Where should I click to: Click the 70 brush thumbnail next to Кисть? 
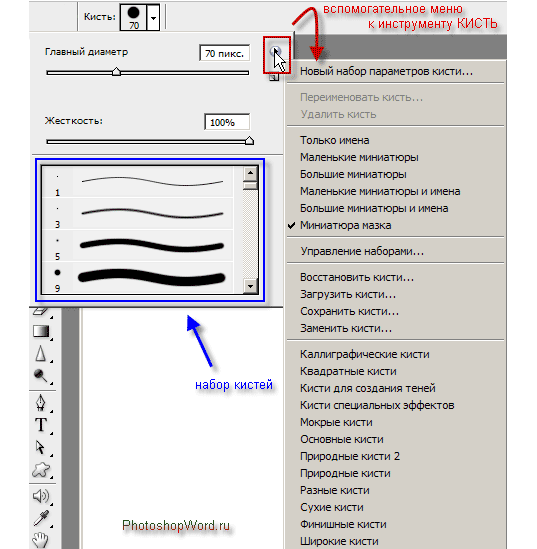coord(133,18)
